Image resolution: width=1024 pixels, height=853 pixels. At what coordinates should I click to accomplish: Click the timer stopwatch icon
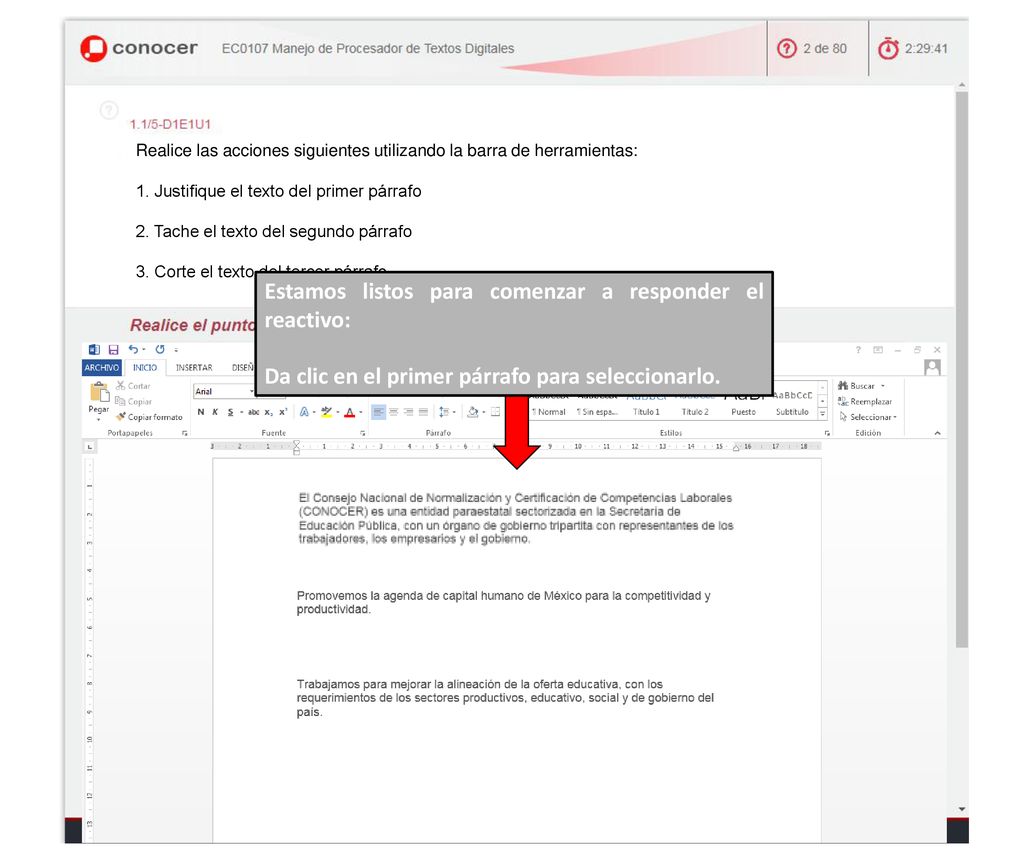[888, 48]
